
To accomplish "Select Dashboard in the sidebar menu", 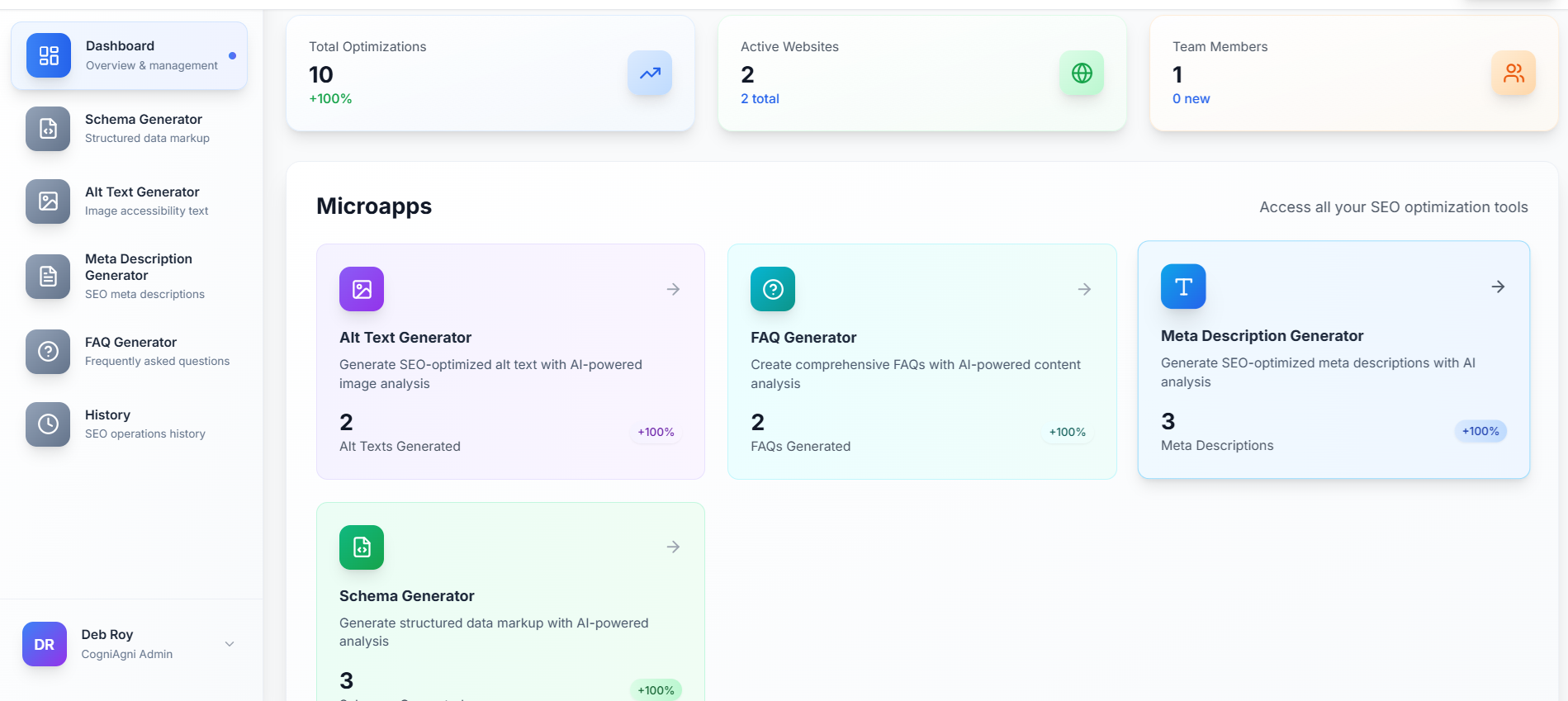I will click(129, 55).
